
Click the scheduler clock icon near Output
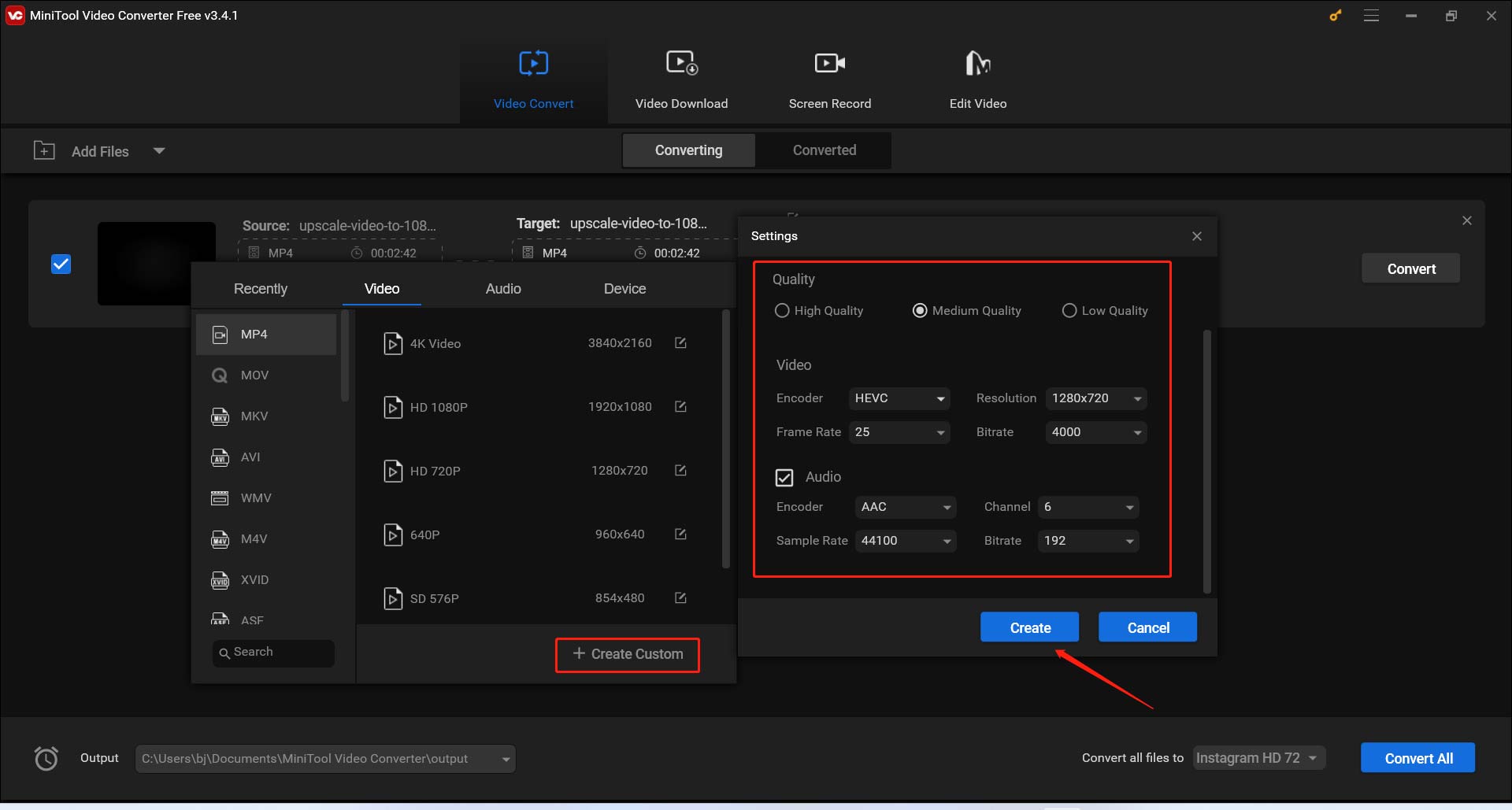(46, 758)
